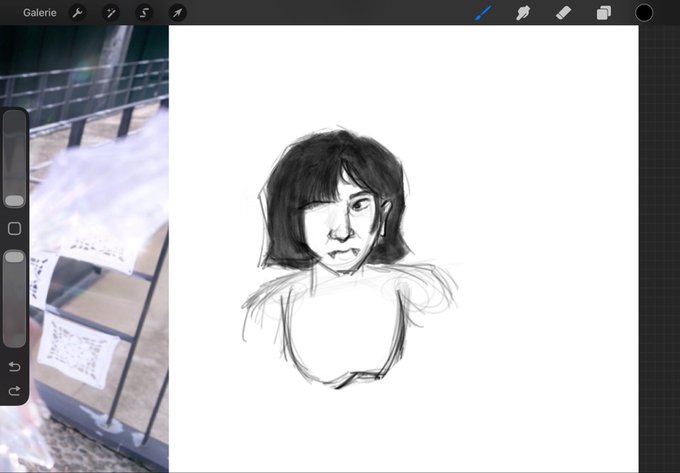
Task: Open the active color picker circle
Action: pyautogui.click(x=644, y=13)
